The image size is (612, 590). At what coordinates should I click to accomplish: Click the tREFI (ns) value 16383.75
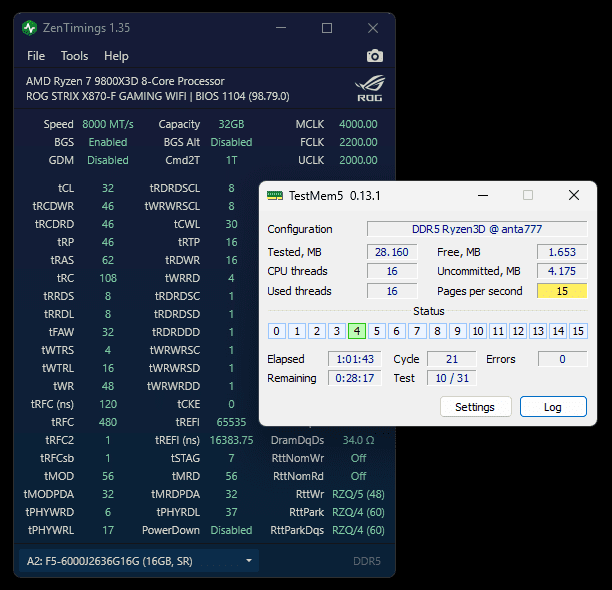coord(231,440)
